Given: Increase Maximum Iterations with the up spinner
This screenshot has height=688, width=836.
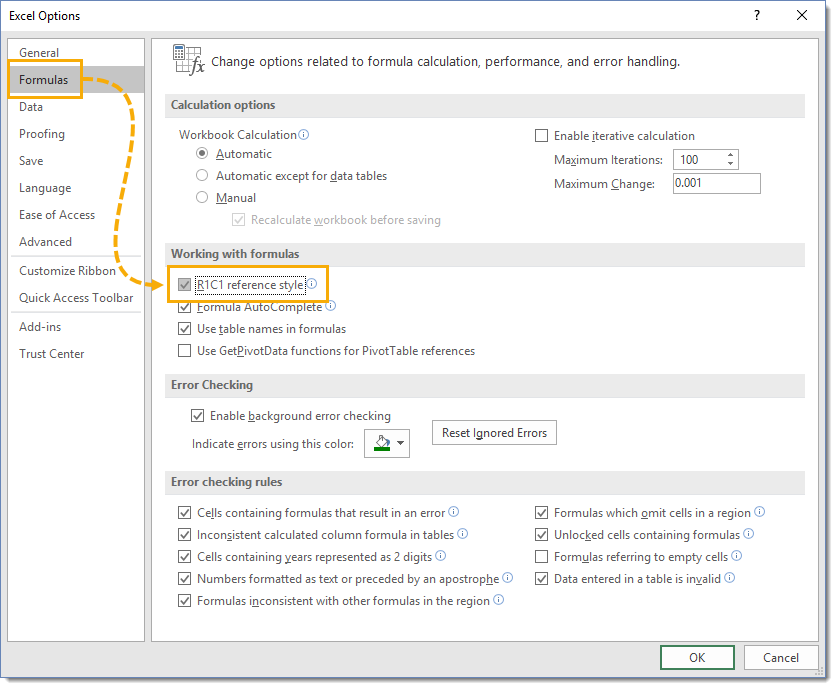Looking at the screenshot, I should (730, 155).
